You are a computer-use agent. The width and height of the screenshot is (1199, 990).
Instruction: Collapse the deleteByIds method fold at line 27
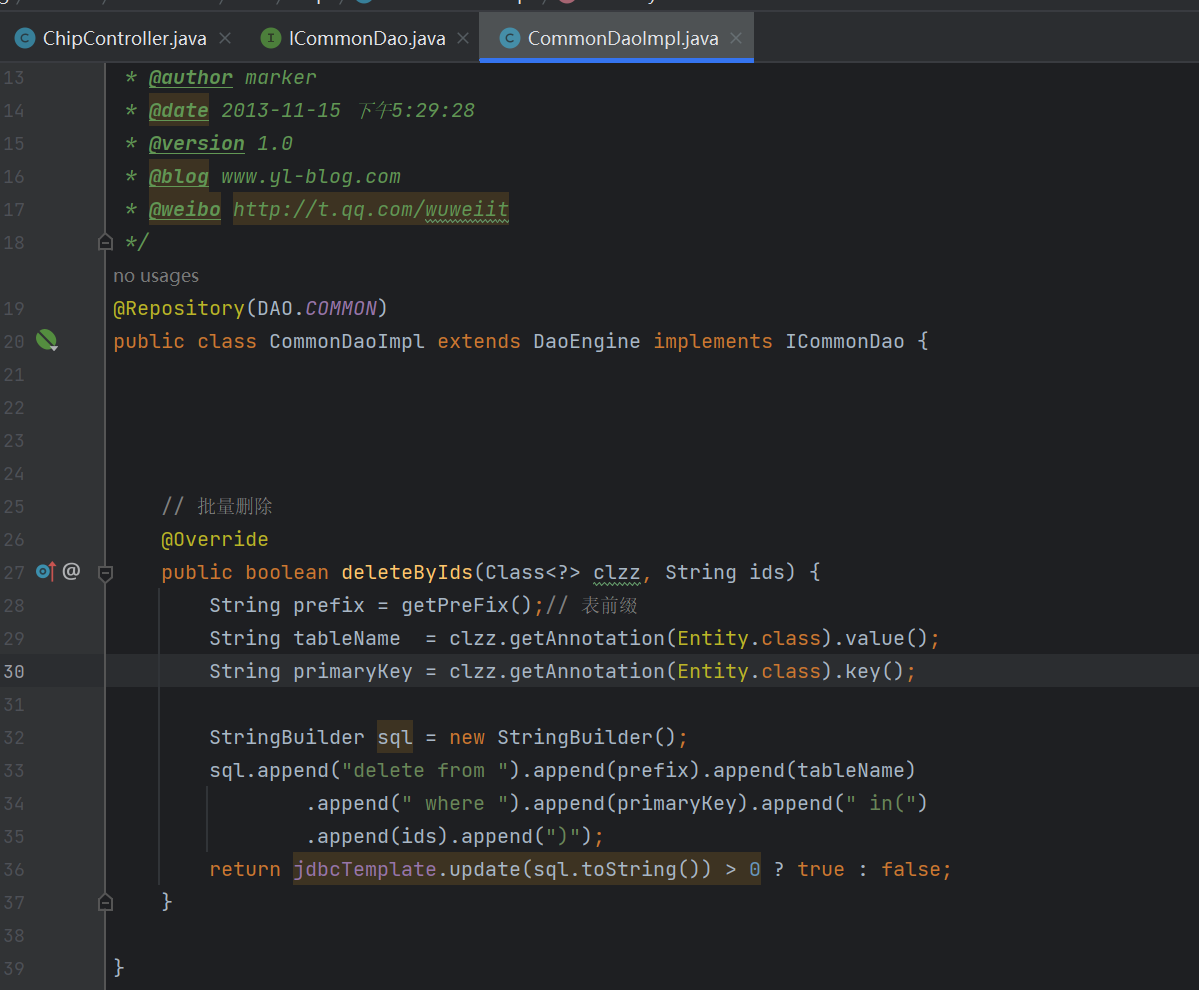pos(106,573)
